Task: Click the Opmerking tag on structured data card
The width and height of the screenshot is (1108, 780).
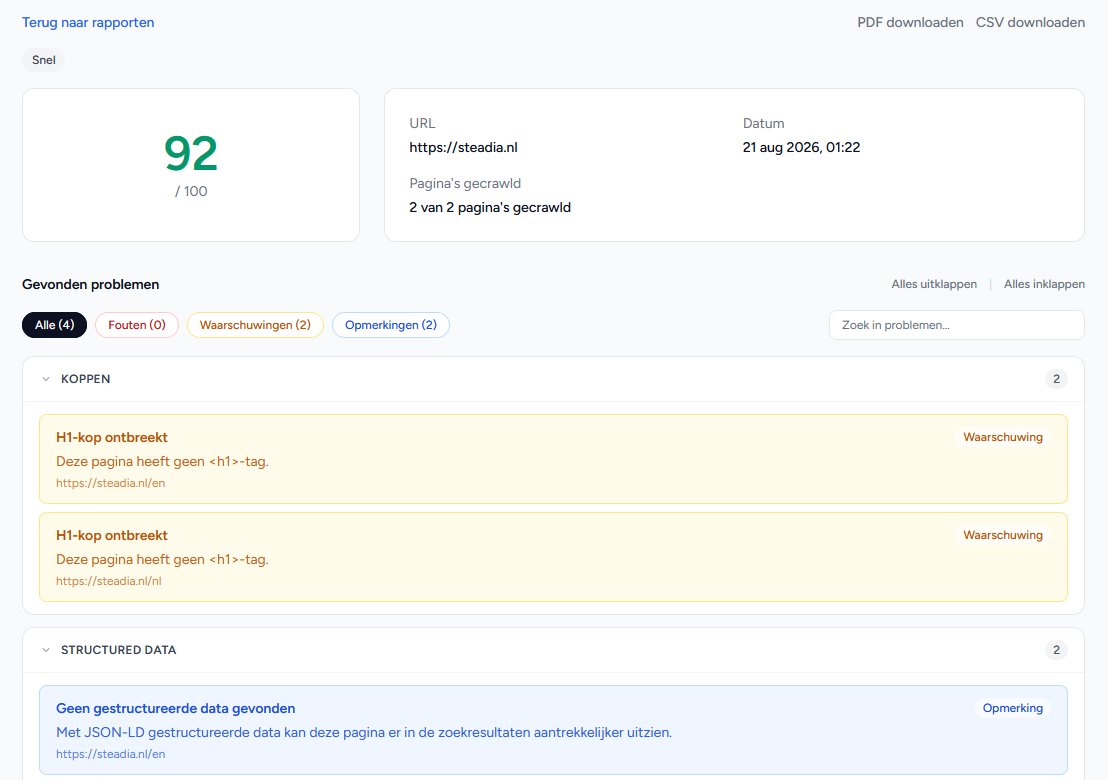Action: [1013, 708]
